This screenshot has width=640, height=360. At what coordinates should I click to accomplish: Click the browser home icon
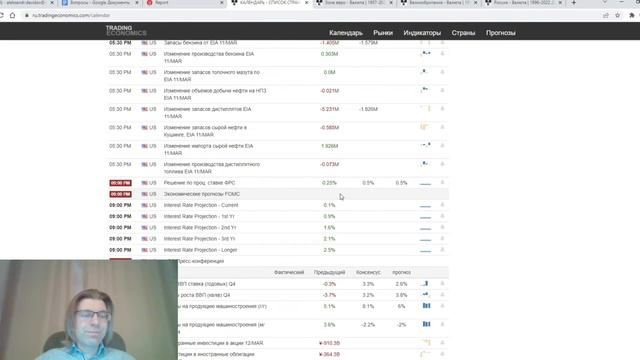point(13,16)
